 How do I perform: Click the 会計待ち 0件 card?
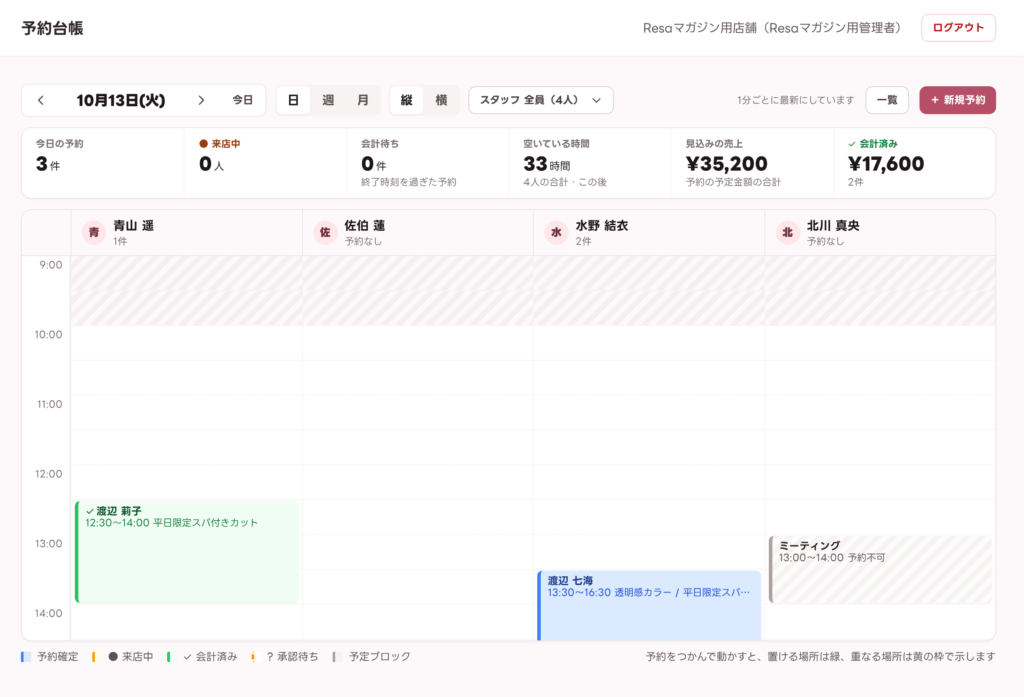click(428, 163)
